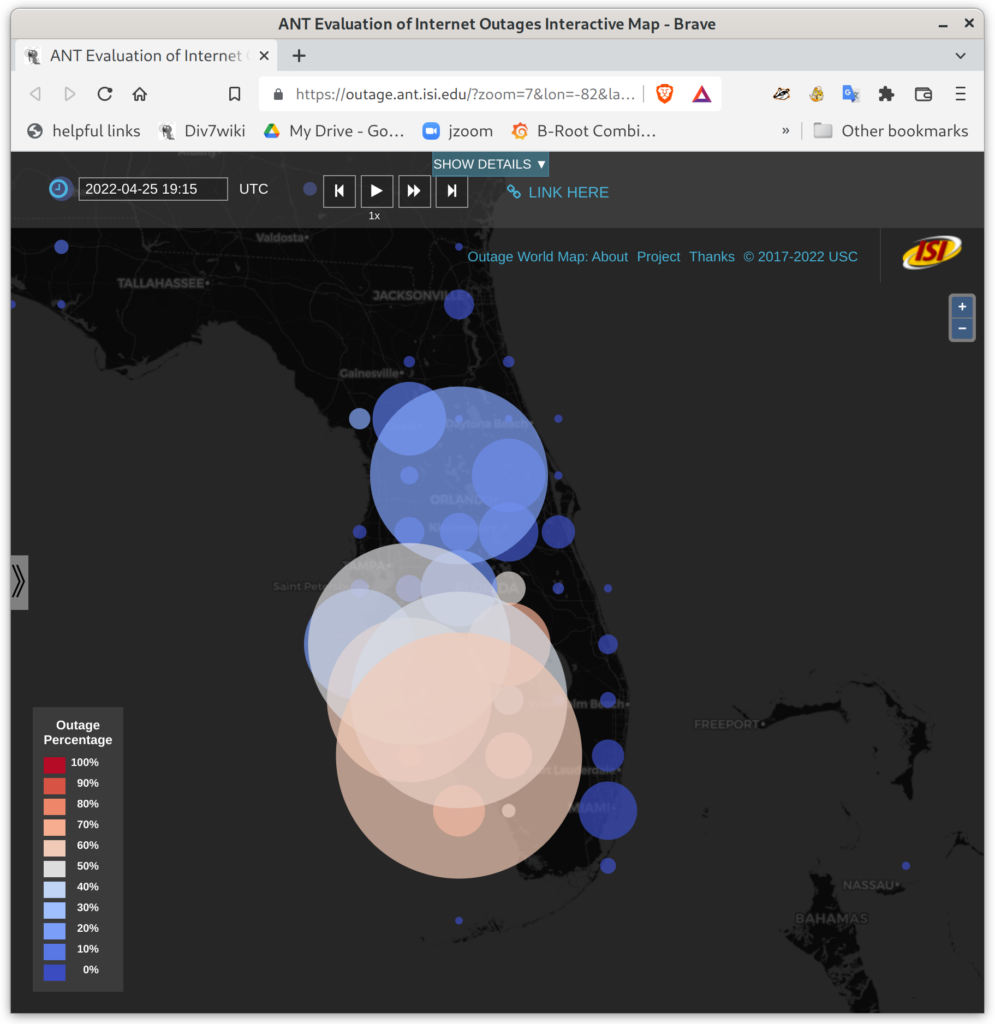Click the 0% outage legend swatch
The width and height of the screenshot is (995, 1024).
coord(55,971)
